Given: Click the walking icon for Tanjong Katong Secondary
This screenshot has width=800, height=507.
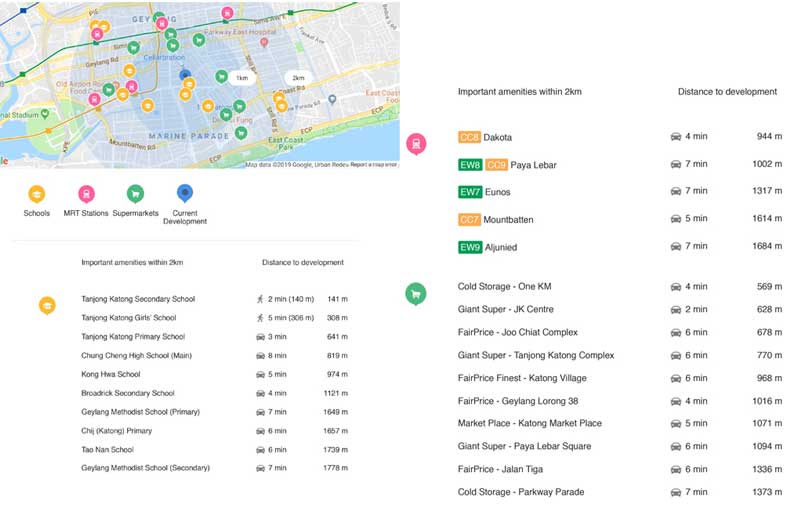Looking at the screenshot, I should pyautogui.click(x=260, y=299).
